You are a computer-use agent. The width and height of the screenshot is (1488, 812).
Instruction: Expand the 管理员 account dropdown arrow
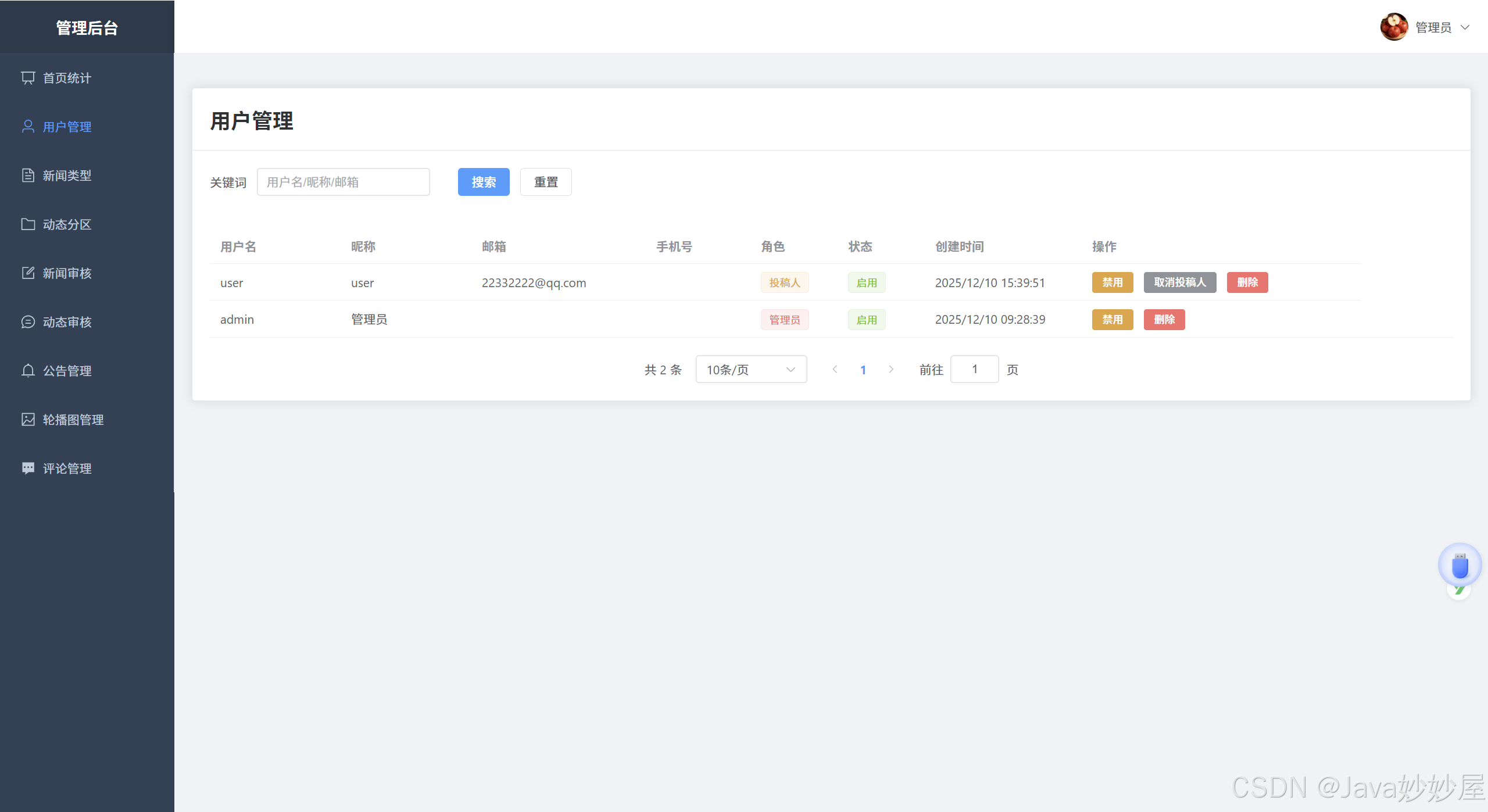point(1465,27)
